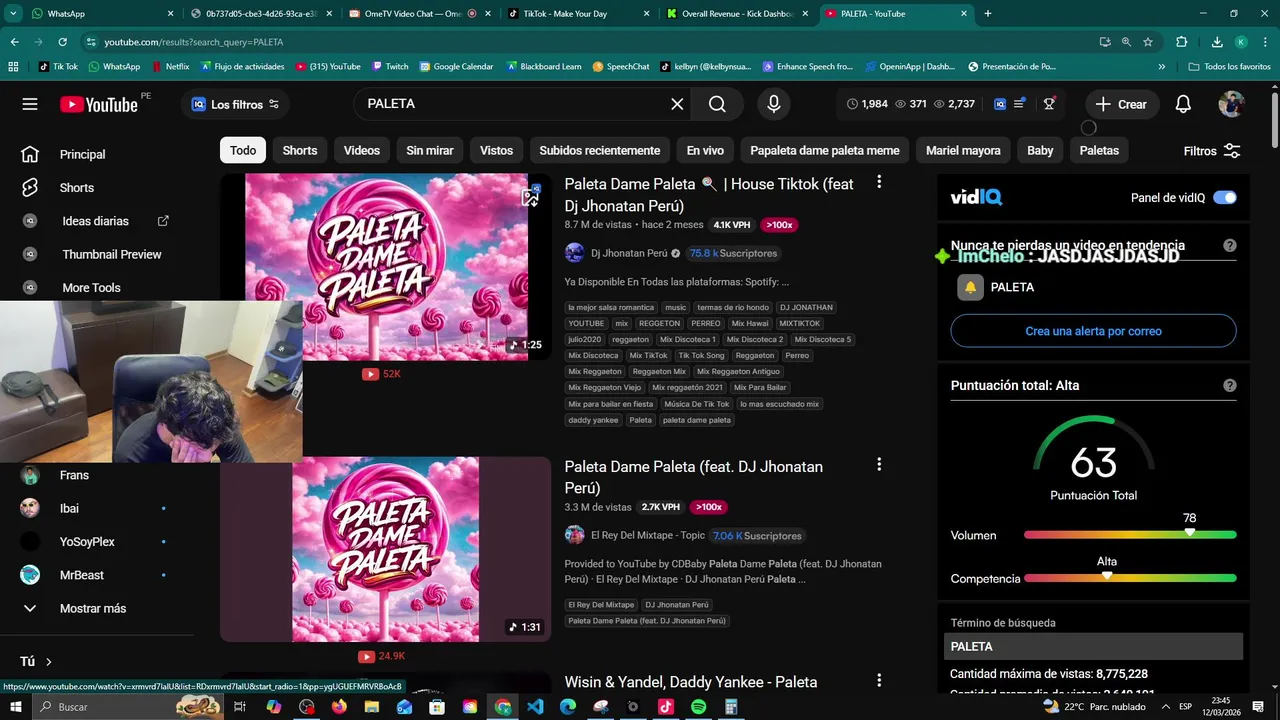The image size is (1280, 720).
Task: Toggle the Panel de vidIQ switch
Action: coord(1225,197)
